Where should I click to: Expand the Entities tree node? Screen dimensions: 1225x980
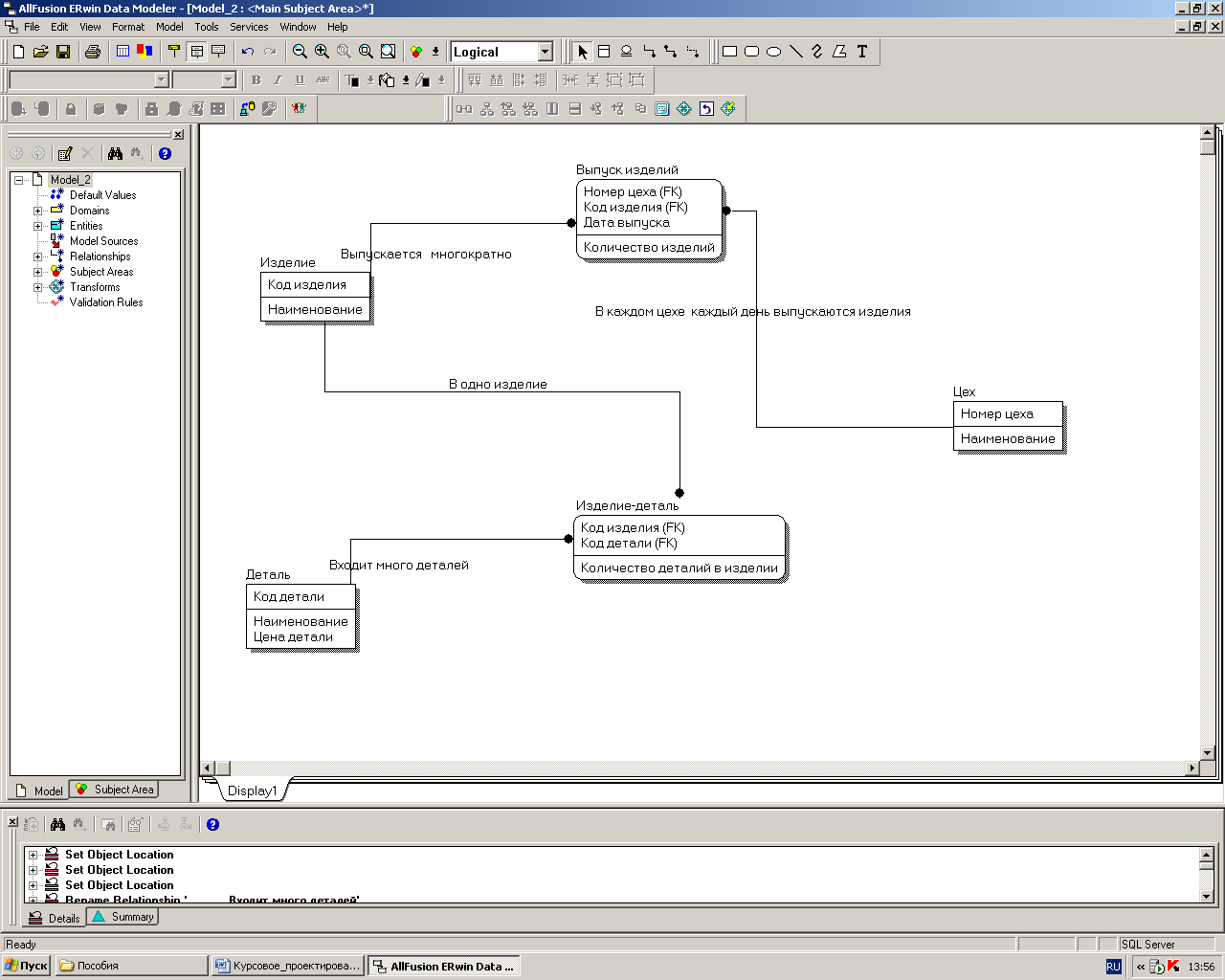[38, 226]
